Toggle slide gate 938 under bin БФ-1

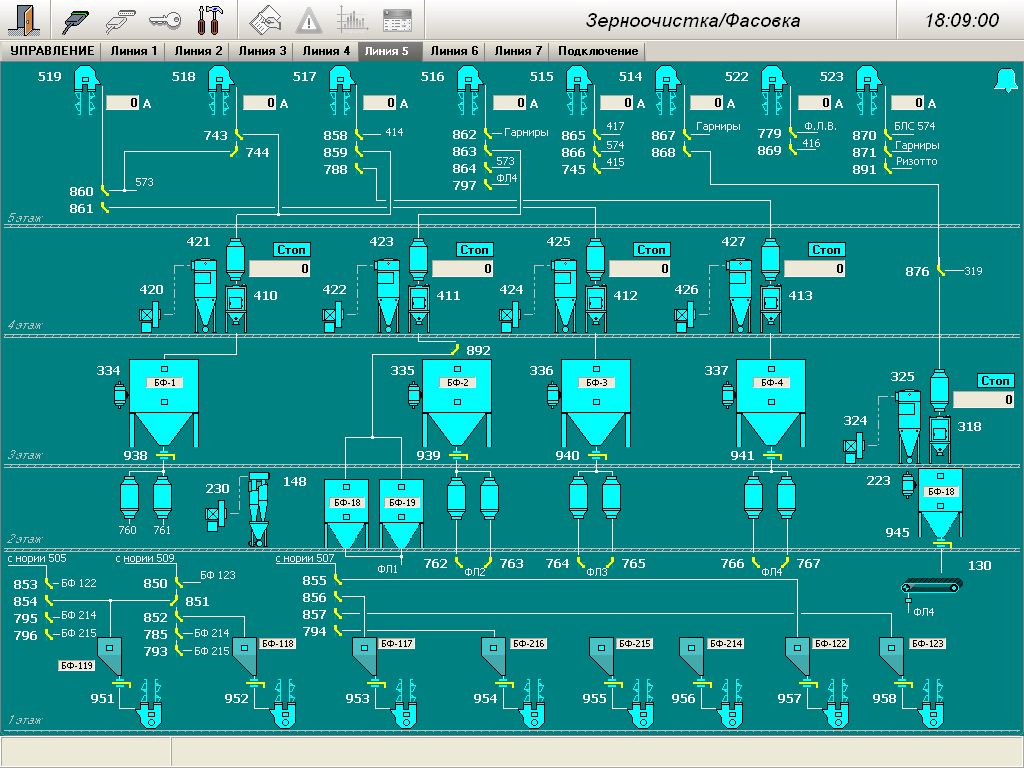click(165, 457)
